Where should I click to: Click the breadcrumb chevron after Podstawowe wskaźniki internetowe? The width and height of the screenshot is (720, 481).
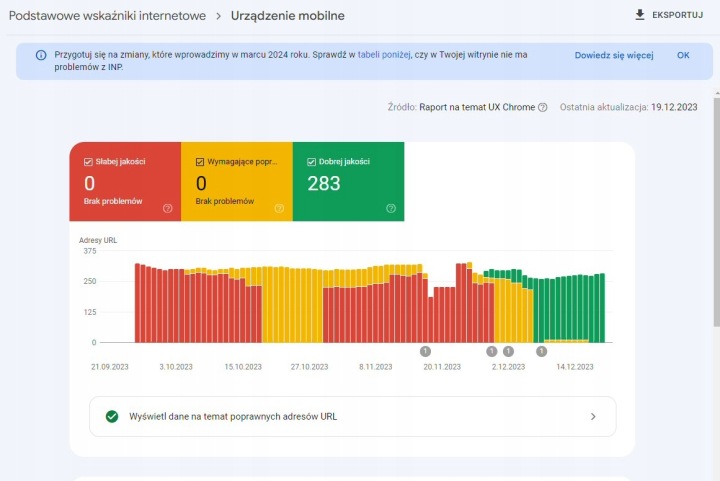click(x=218, y=16)
